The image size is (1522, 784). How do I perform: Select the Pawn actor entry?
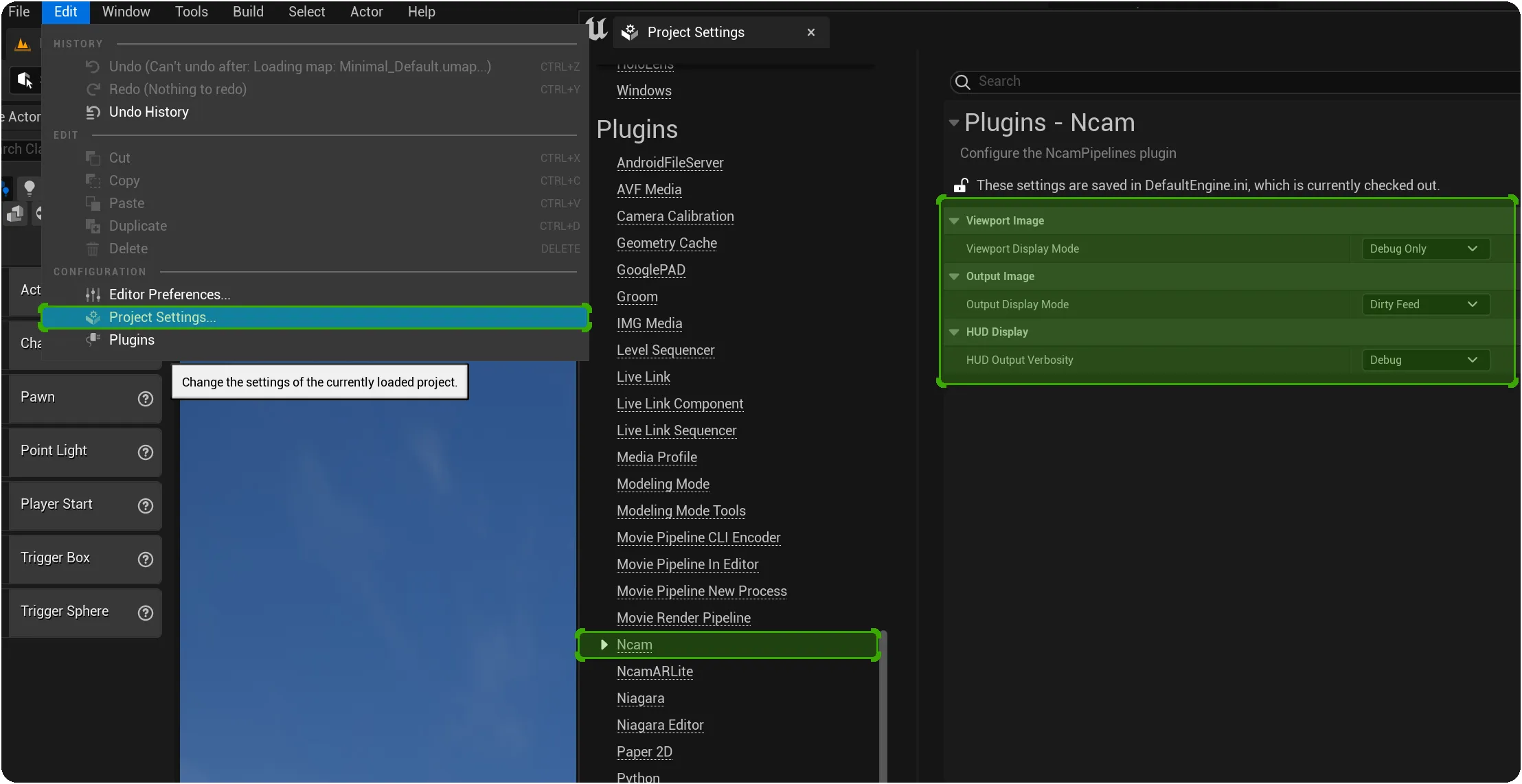pos(85,398)
